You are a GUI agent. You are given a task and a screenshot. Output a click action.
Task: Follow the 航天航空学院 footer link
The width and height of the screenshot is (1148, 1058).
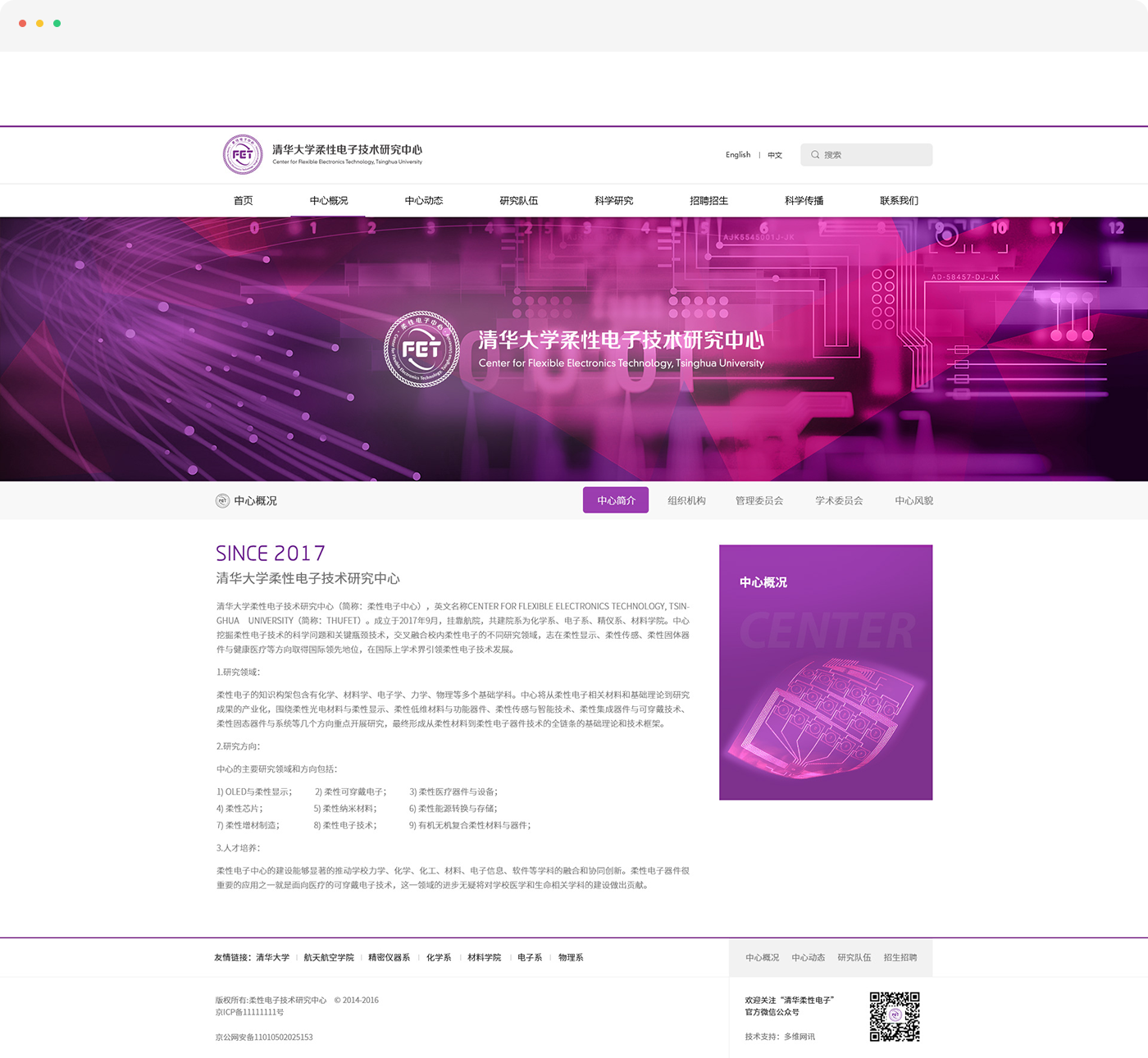click(329, 957)
